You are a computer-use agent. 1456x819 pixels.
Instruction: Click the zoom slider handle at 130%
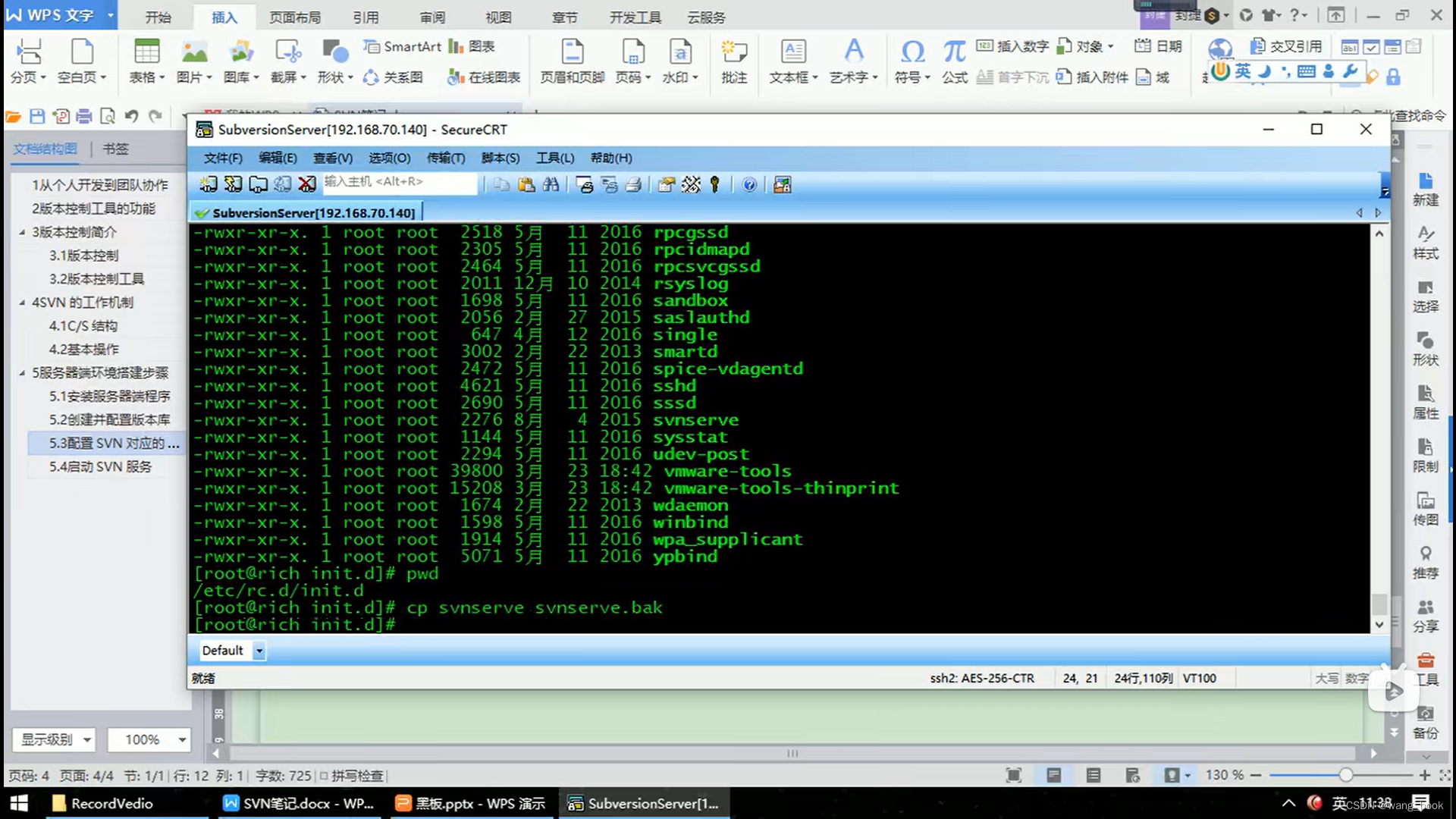pyautogui.click(x=1345, y=775)
